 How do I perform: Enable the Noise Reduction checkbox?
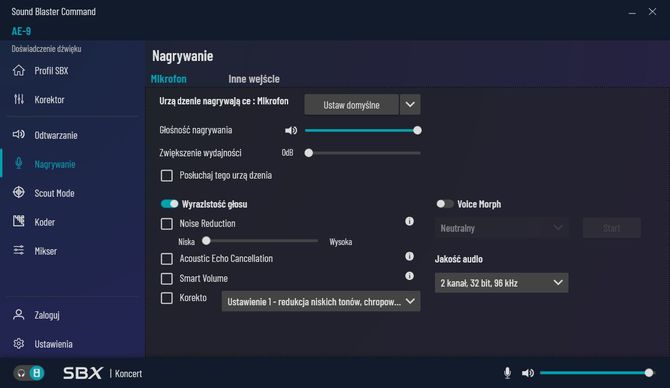[167, 224]
